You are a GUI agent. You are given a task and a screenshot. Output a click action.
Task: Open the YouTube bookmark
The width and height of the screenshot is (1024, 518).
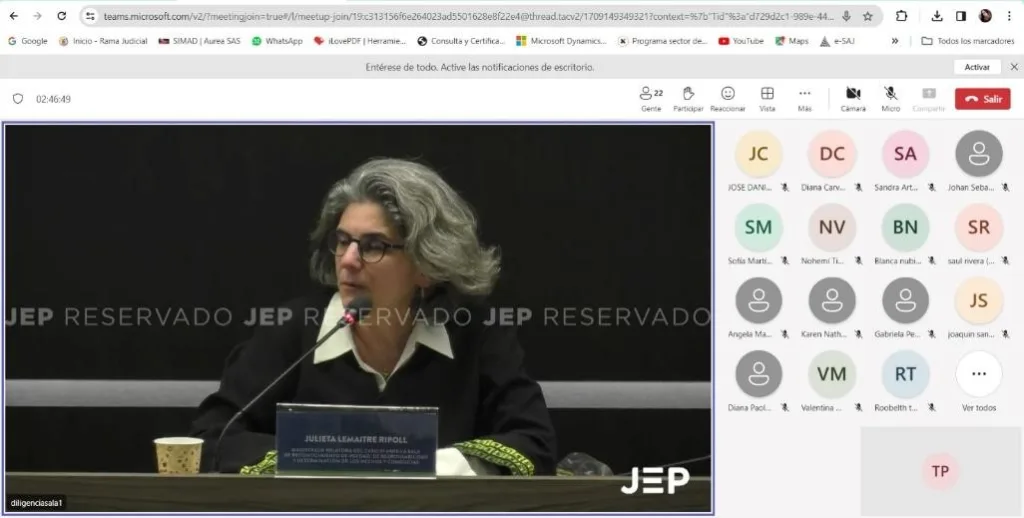[x=741, y=40]
